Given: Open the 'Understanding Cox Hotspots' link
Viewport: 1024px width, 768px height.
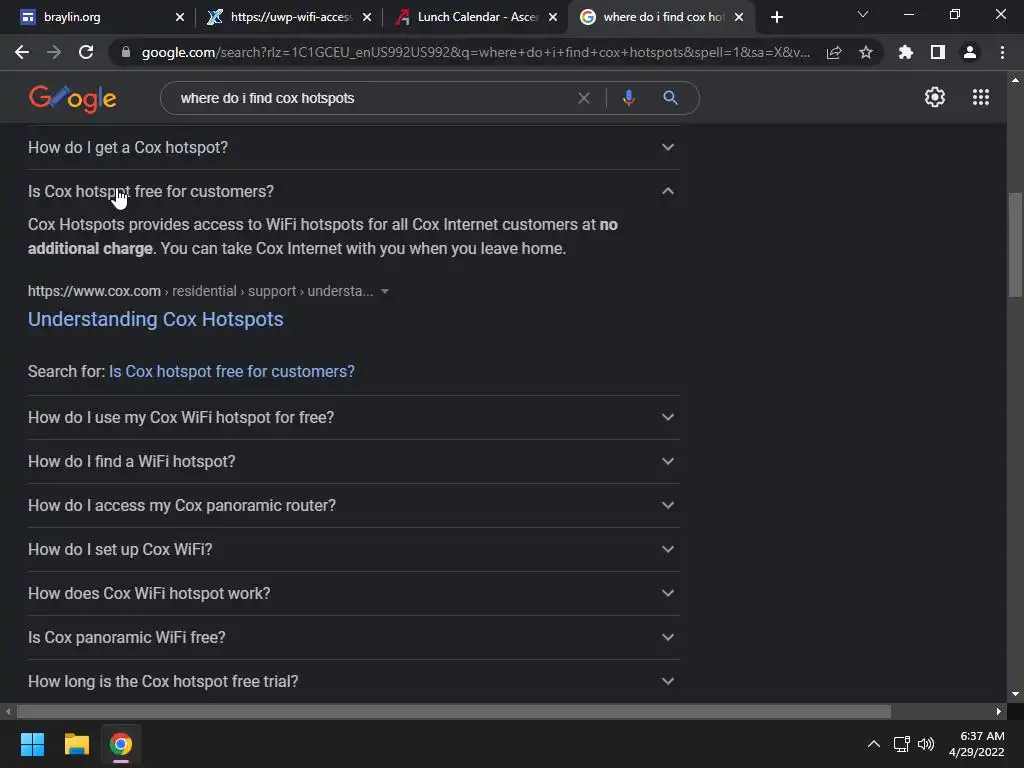Looking at the screenshot, I should pos(155,319).
